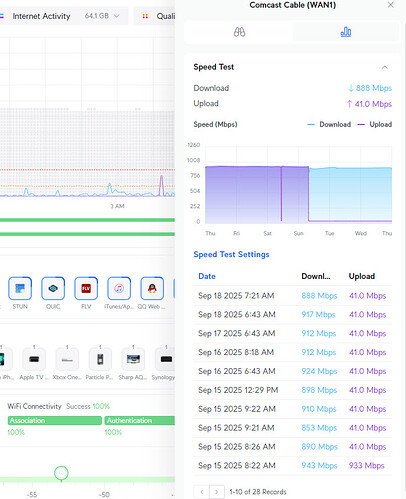The image size is (406, 499).
Task: Select Sep 15 2025 9:21 AM record
Action: pyautogui.click(x=292, y=428)
